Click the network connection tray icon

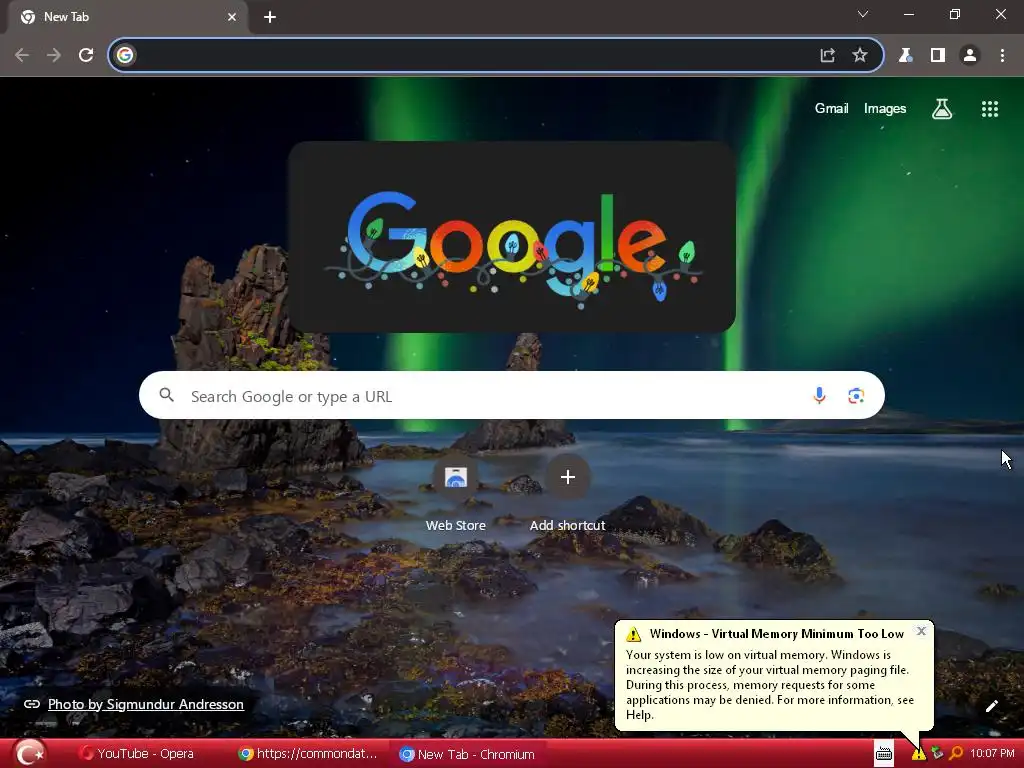(937, 754)
